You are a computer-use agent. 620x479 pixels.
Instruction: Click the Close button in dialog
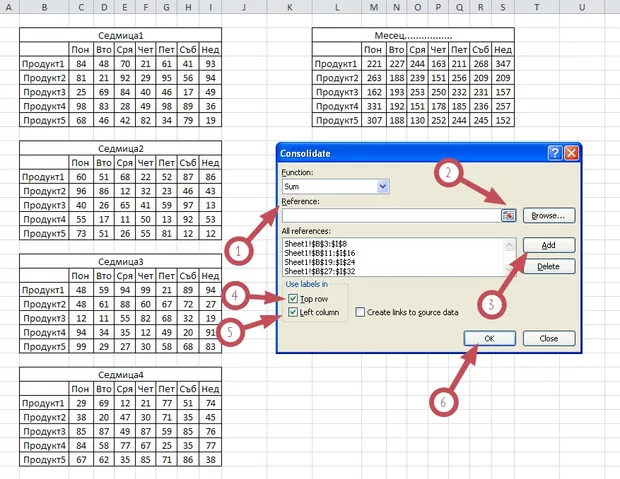tap(548, 339)
